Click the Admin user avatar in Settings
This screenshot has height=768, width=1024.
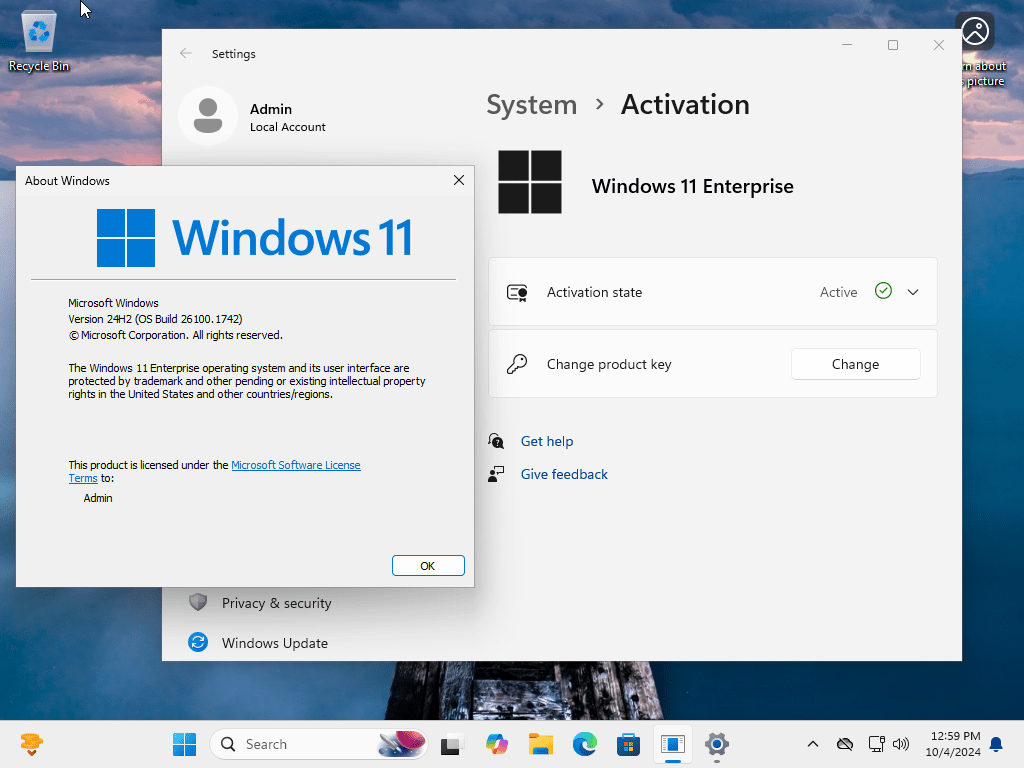(208, 116)
